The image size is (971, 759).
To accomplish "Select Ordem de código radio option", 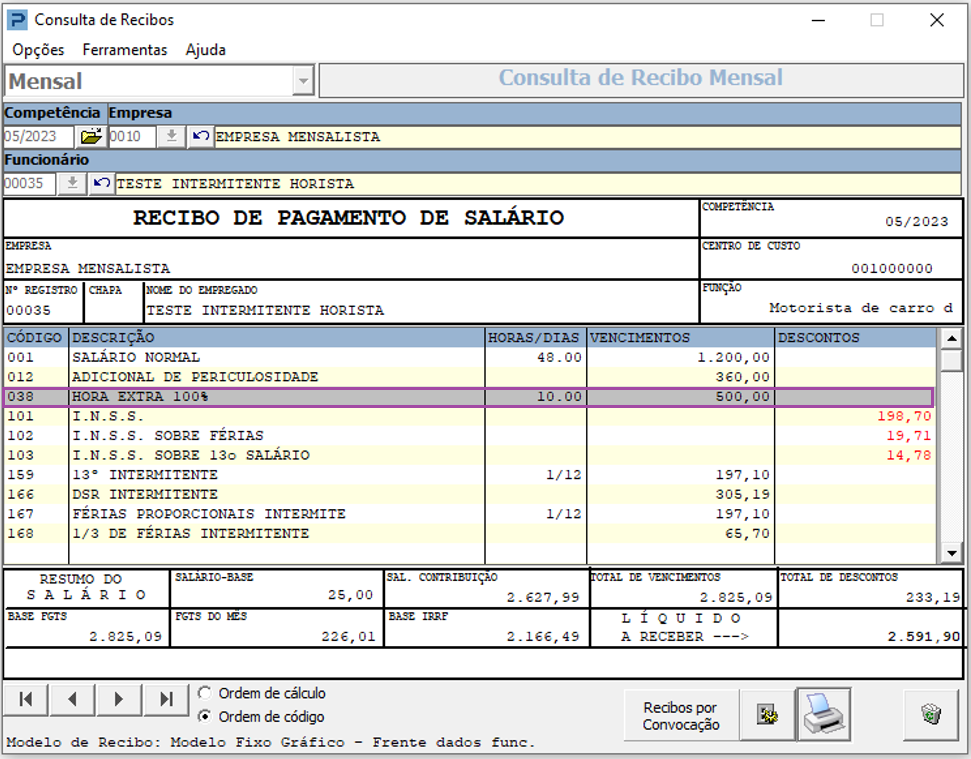I will pyautogui.click(x=205, y=716).
